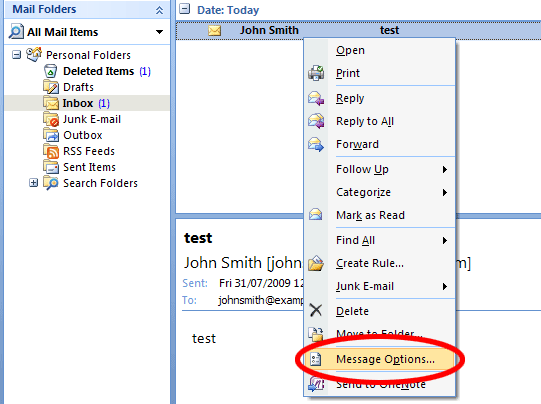The height and width of the screenshot is (404, 541).
Task: Open the Junk E-mail folder in tree
Action: [x=92, y=119]
